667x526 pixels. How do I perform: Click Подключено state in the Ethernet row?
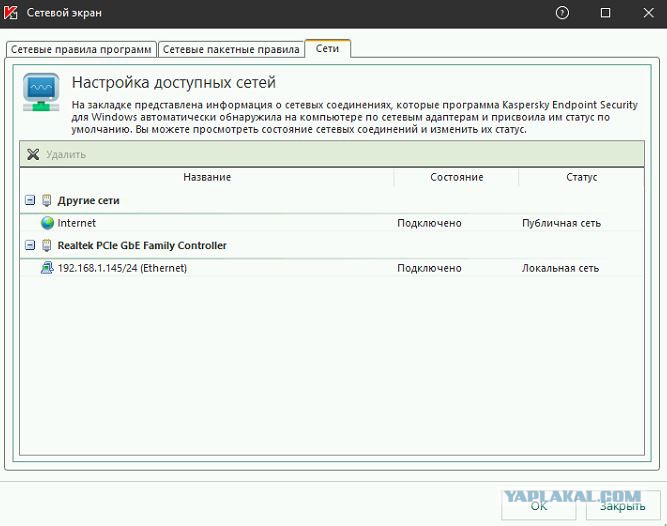[429, 268]
